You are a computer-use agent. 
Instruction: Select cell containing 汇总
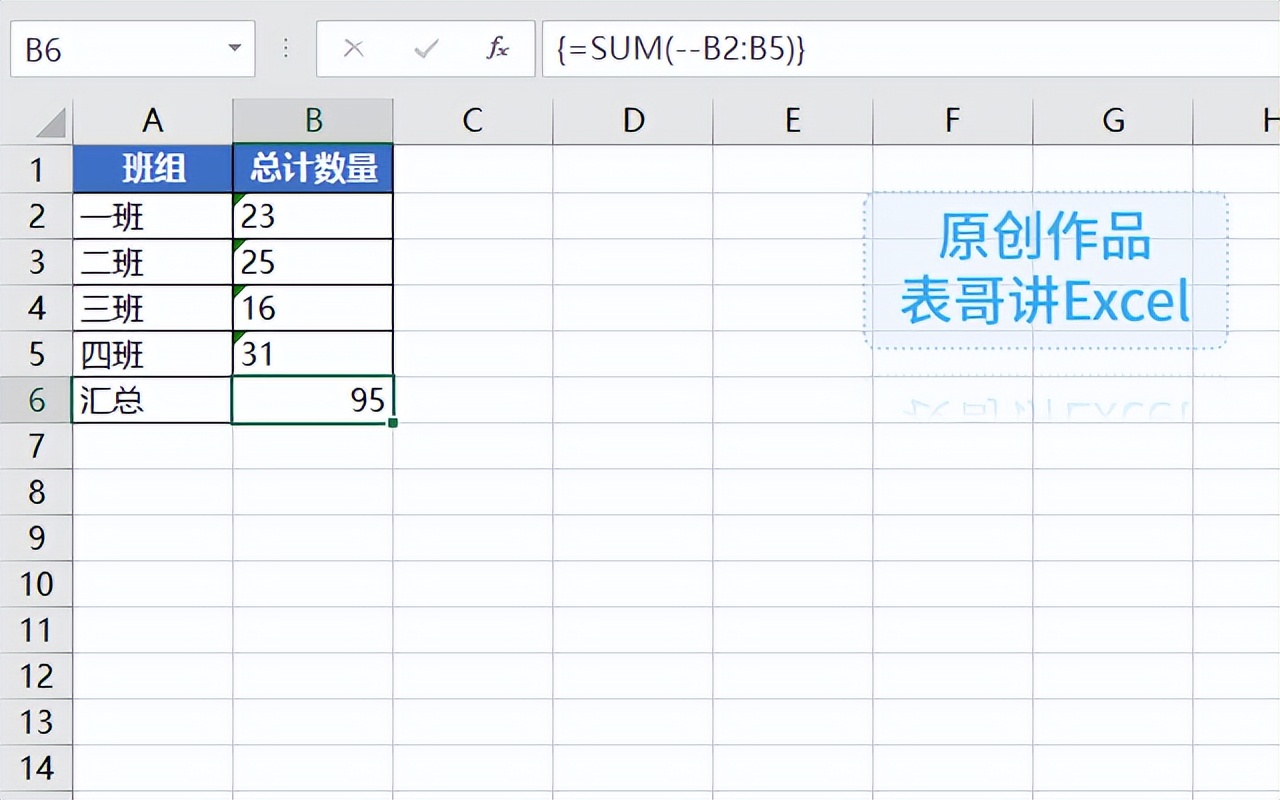coord(153,400)
